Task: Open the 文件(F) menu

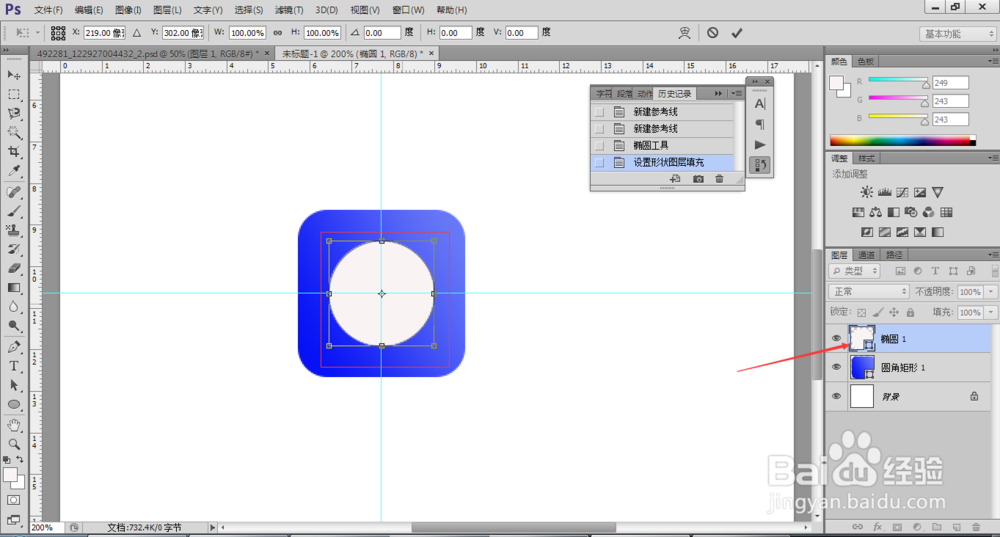Action: coord(48,10)
